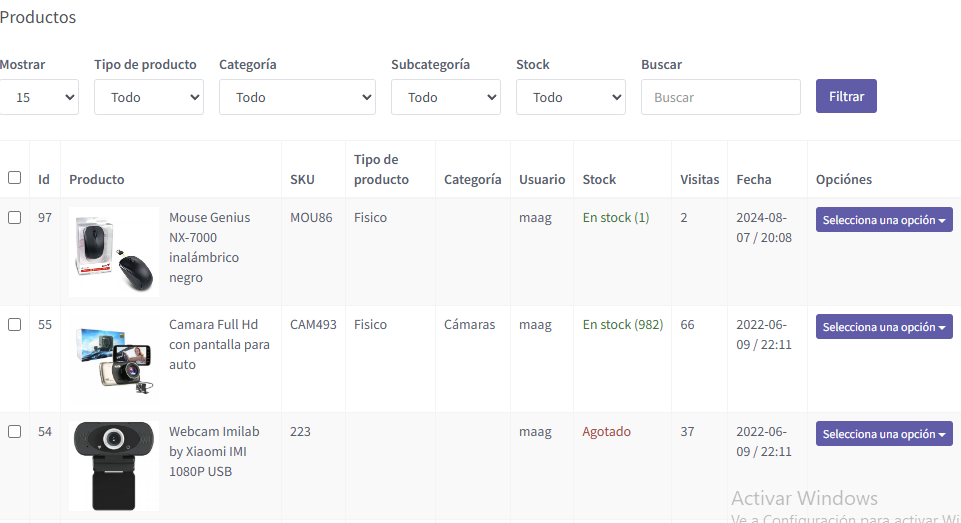The height and width of the screenshot is (523, 961).
Task: Click the Camara Full Hd product name
Action: (219, 344)
